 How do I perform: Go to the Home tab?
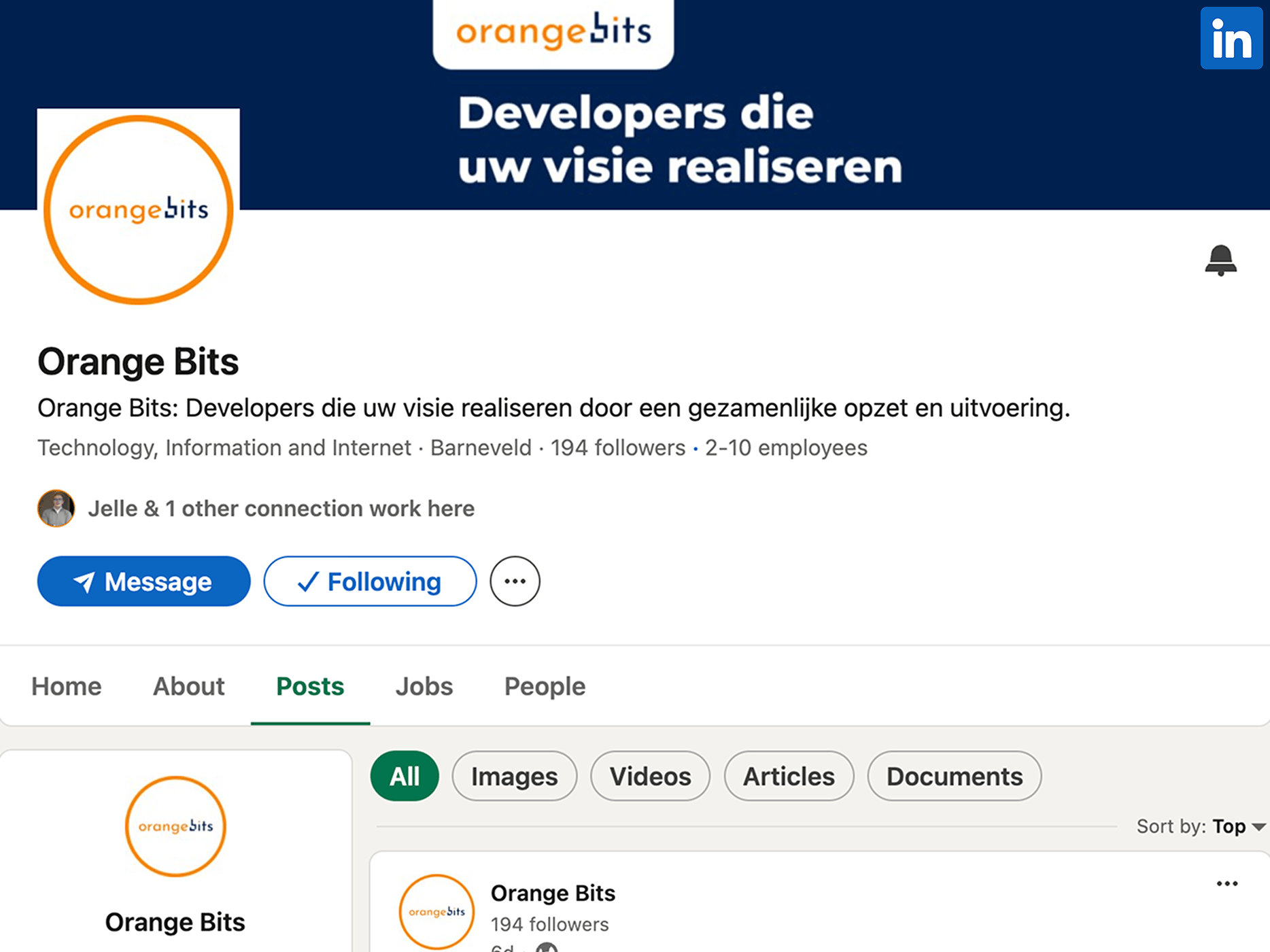pos(67,687)
